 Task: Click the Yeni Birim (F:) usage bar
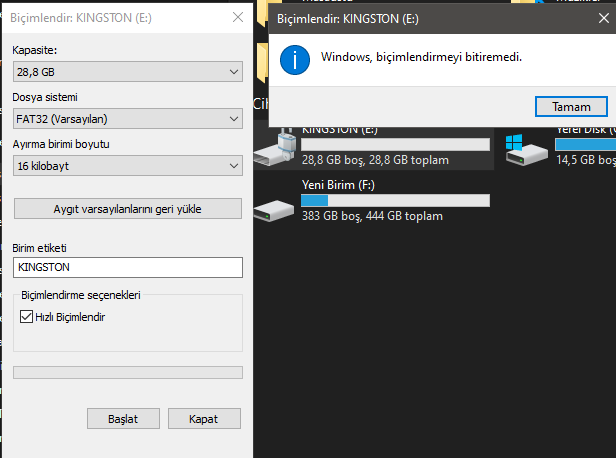point(395,200)
